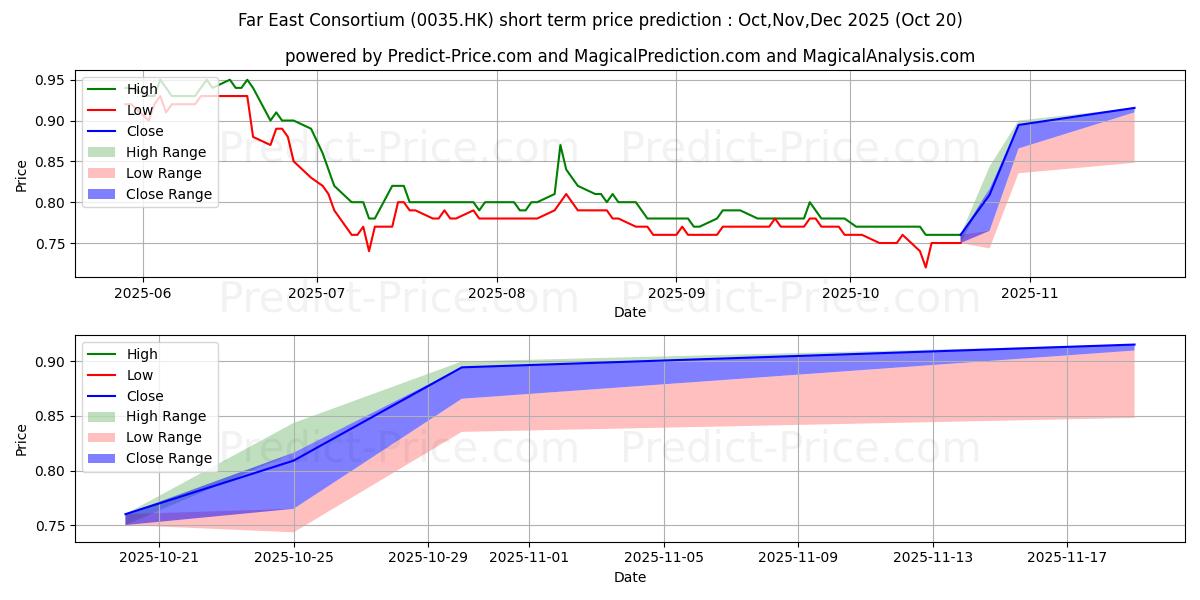Click the High Range swatch in bottom legend
This screenshot has height=600, width=1200.
[104, 416]
